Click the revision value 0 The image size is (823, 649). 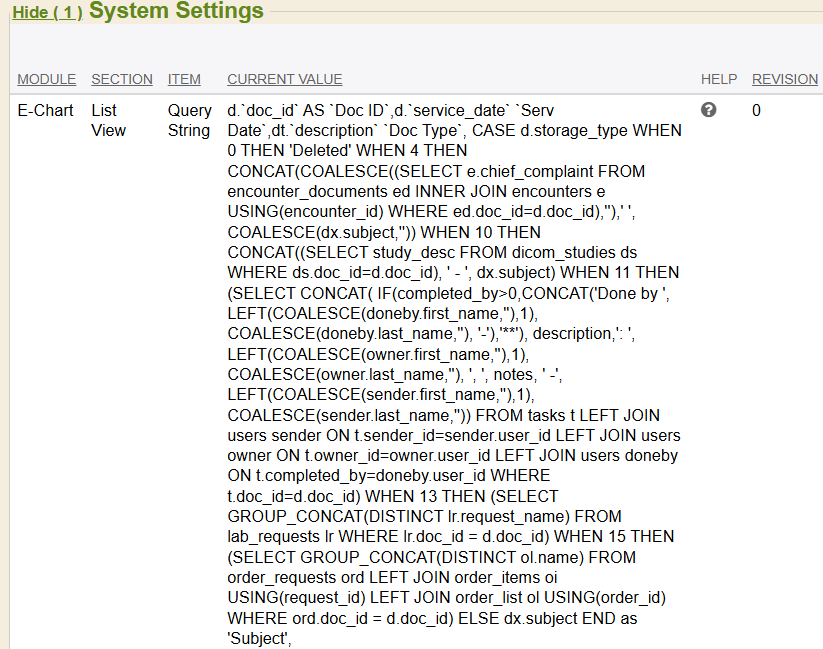756,110
